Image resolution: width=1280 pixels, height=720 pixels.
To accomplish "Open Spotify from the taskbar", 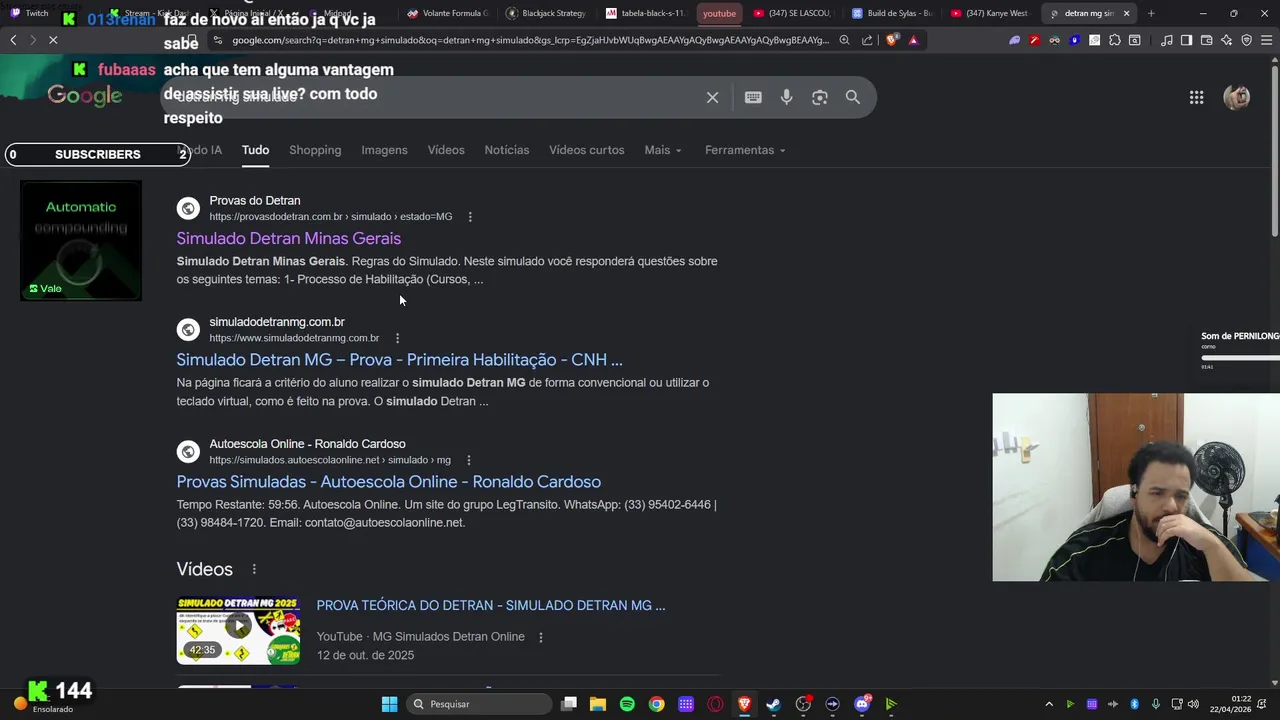I will pyautogui.click(x=627, y=704).
